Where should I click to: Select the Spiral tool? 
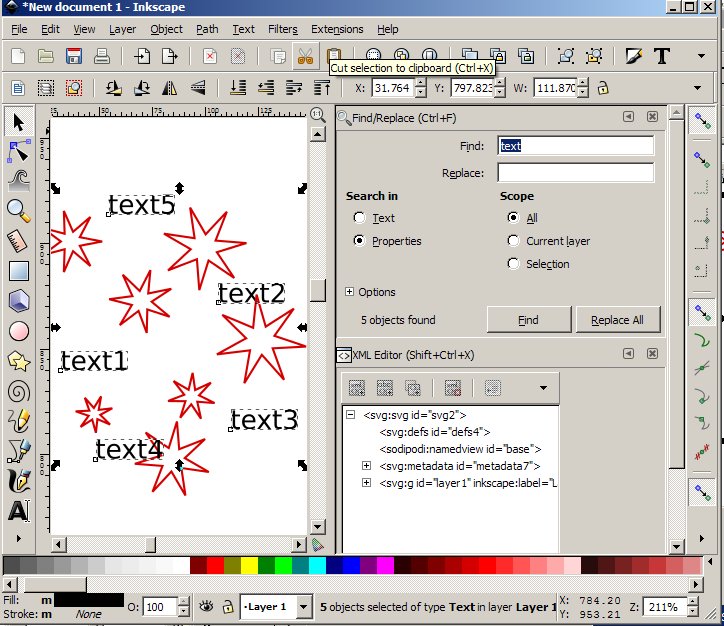point(18,391)
